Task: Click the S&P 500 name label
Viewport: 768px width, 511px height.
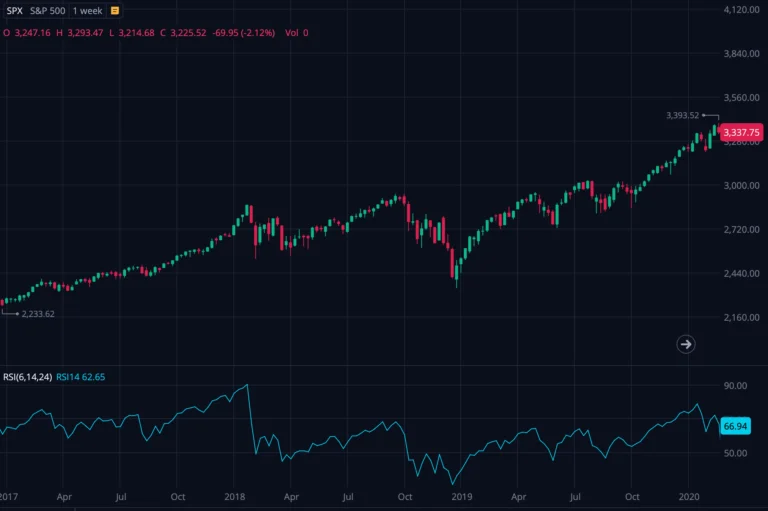Action: coord(48,11)
